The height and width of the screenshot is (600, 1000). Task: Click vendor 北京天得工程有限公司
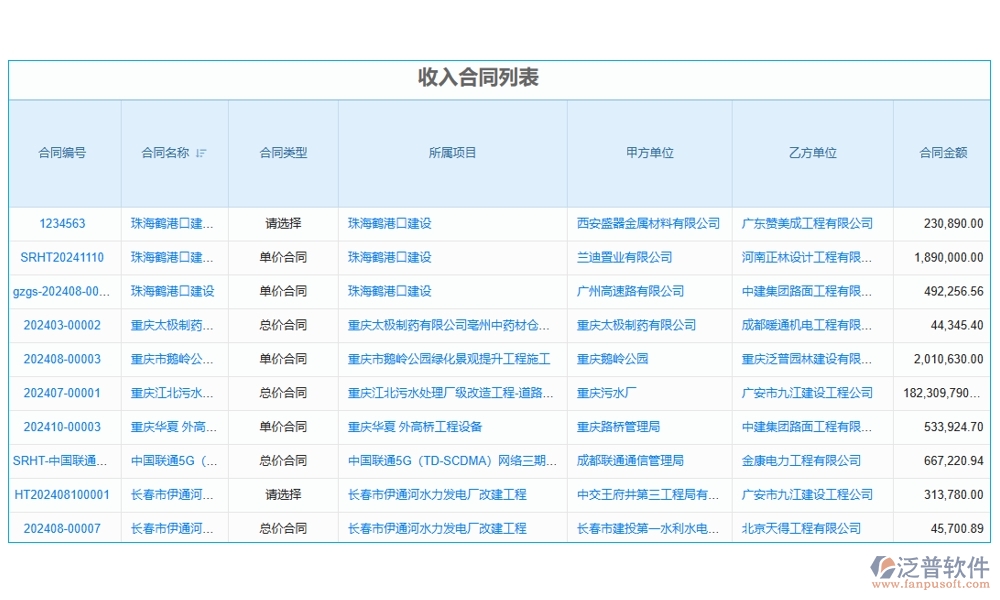coord(809,528)
